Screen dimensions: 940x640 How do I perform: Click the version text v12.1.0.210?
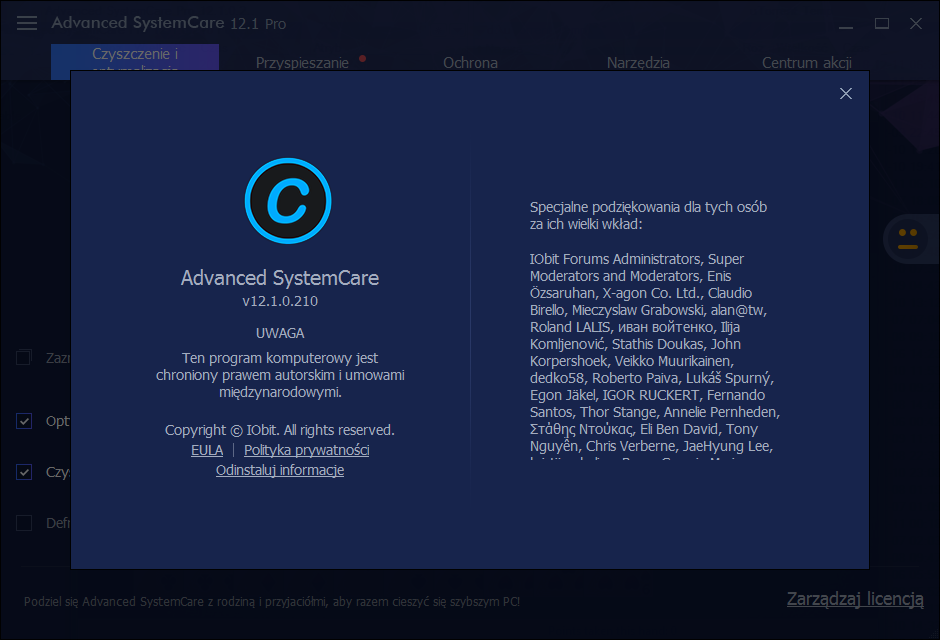click(280, 301)
